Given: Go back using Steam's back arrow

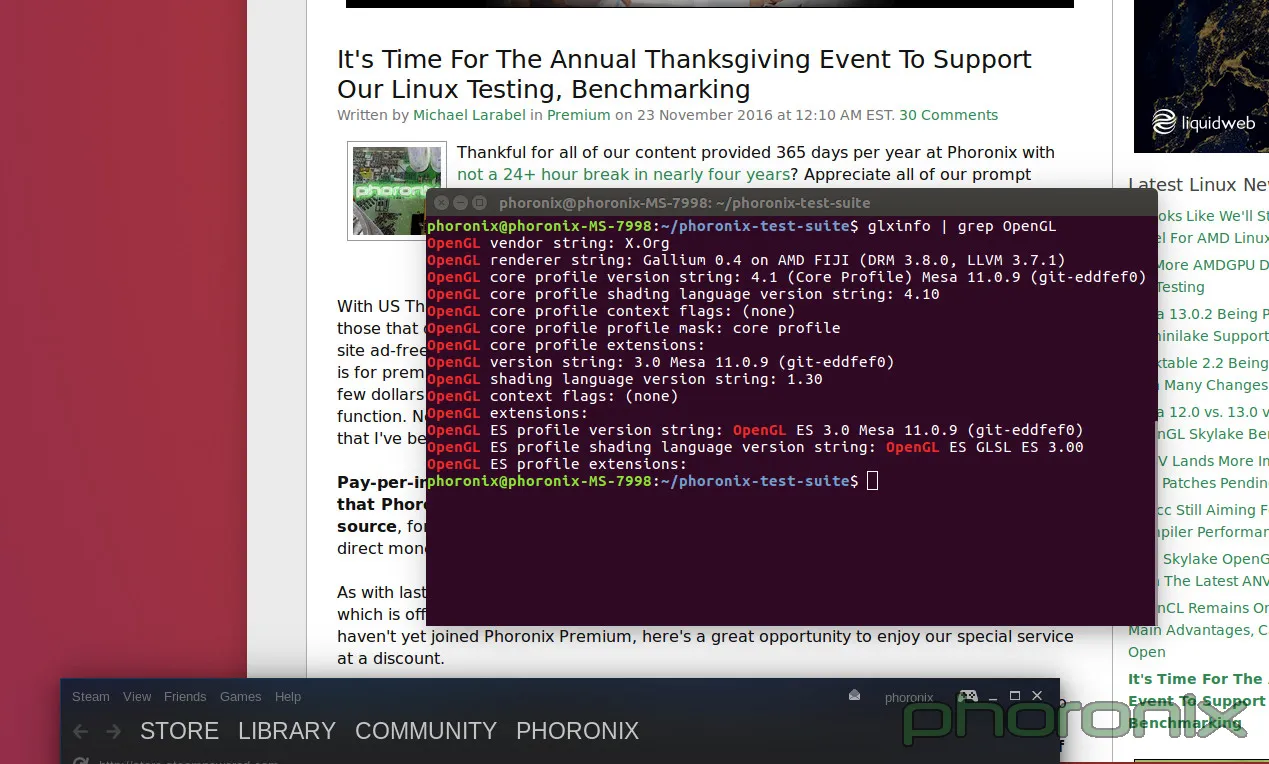Looking at the screenshot, I should coord(81,732).
